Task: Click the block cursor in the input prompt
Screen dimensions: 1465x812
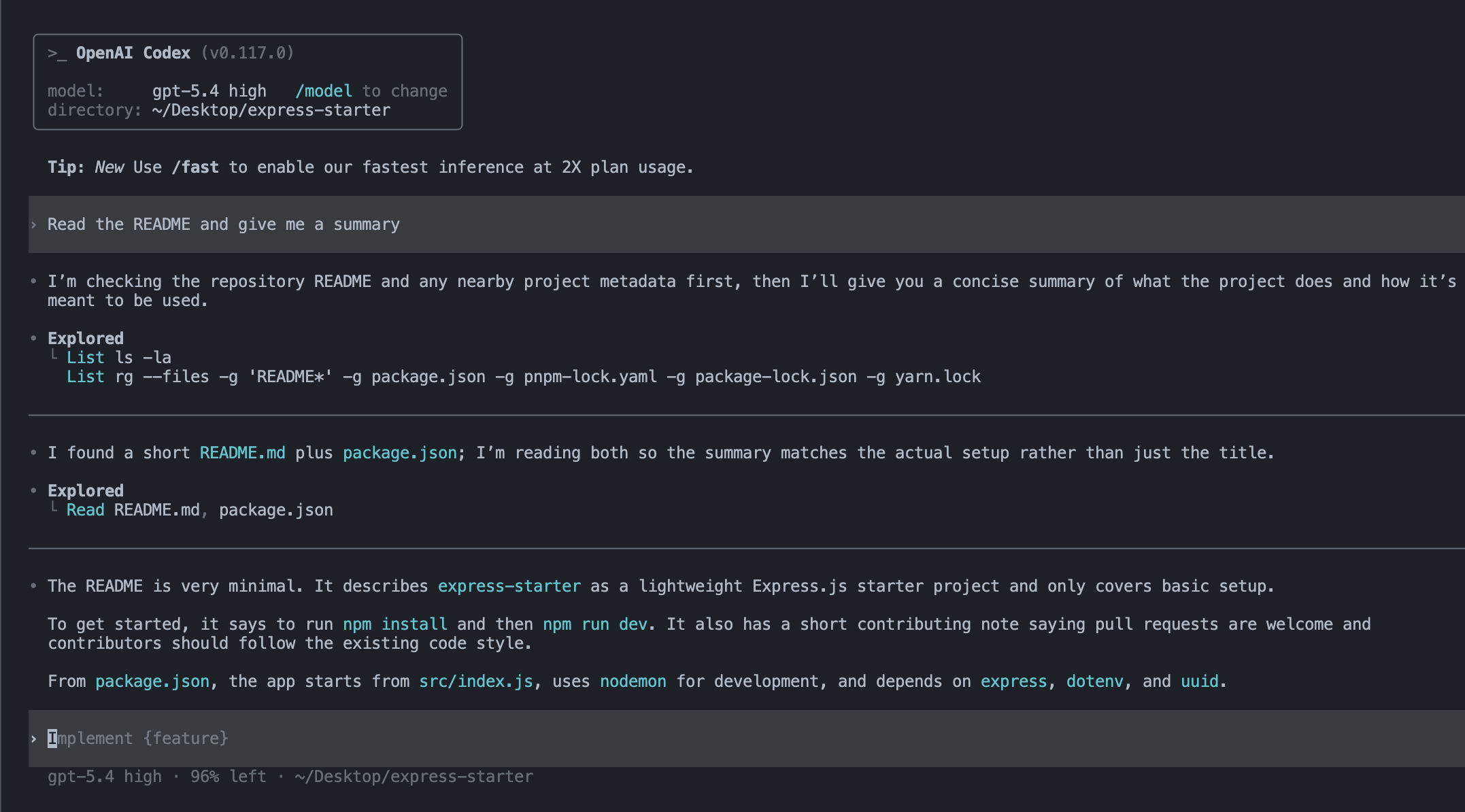Action: pos(51,738)
